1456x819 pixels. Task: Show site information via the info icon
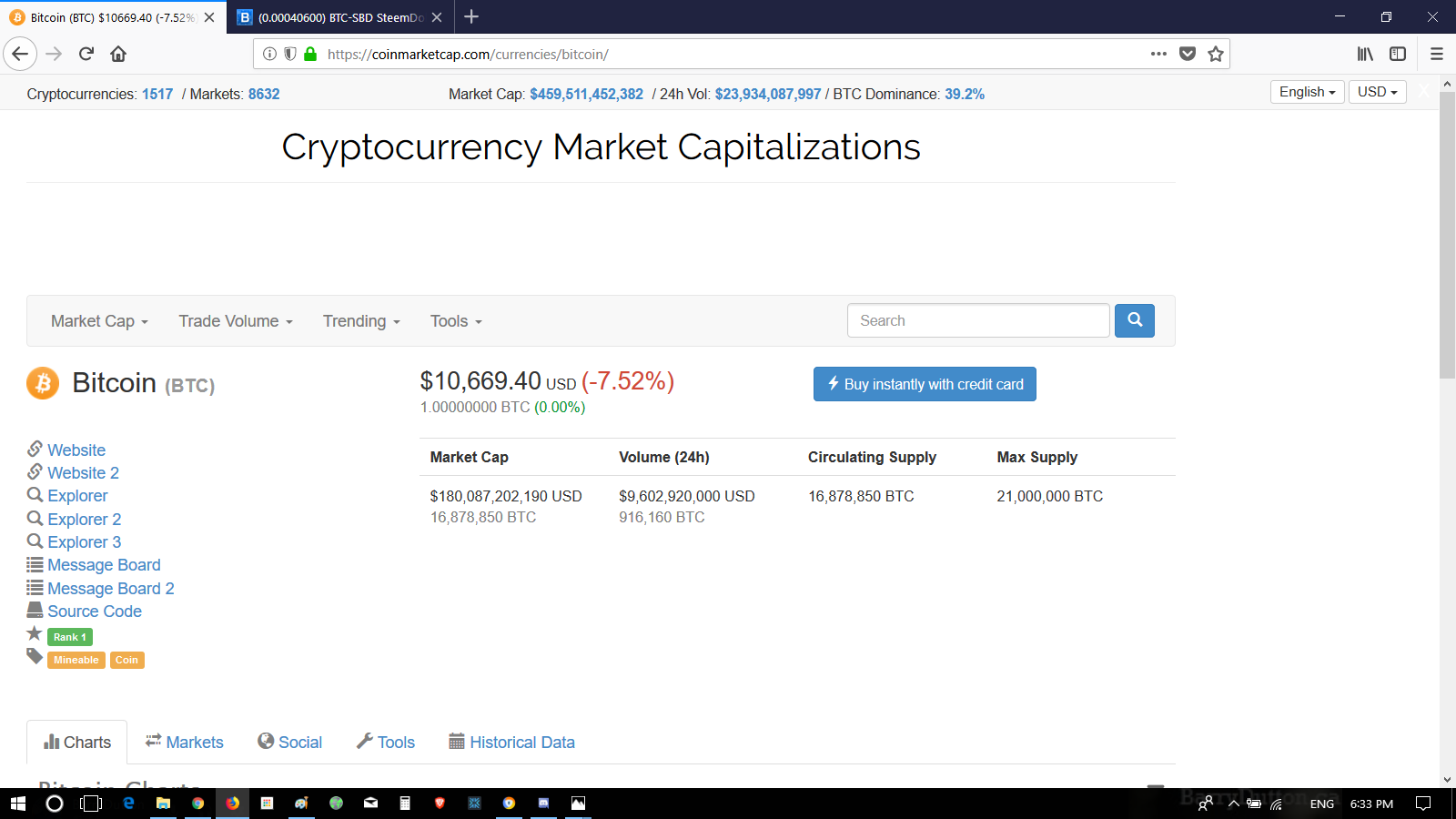tap(269, 54)
